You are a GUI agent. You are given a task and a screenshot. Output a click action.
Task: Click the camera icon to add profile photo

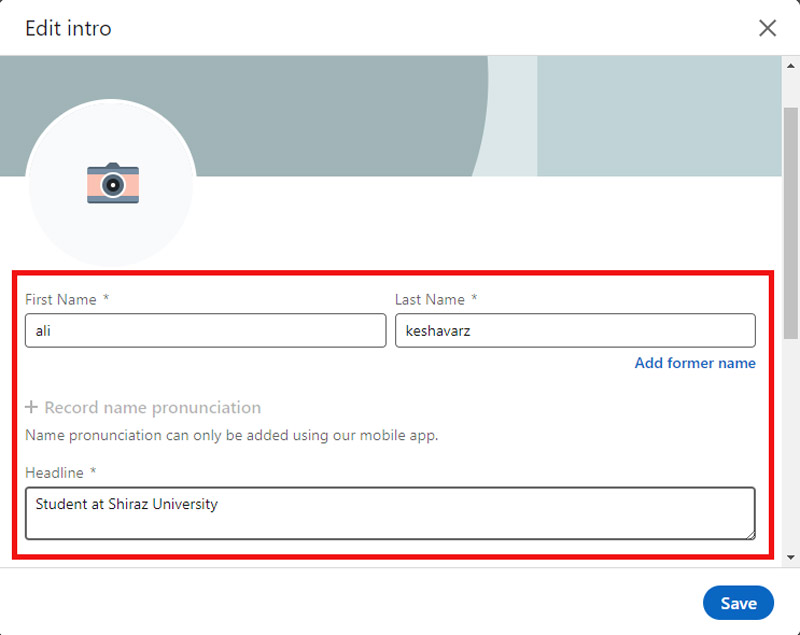coord(112,184)
